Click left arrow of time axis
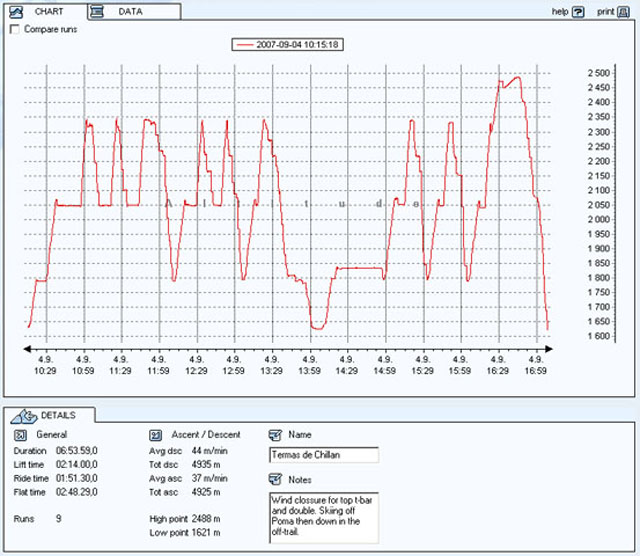640x556 pixels. click(27, 349)
